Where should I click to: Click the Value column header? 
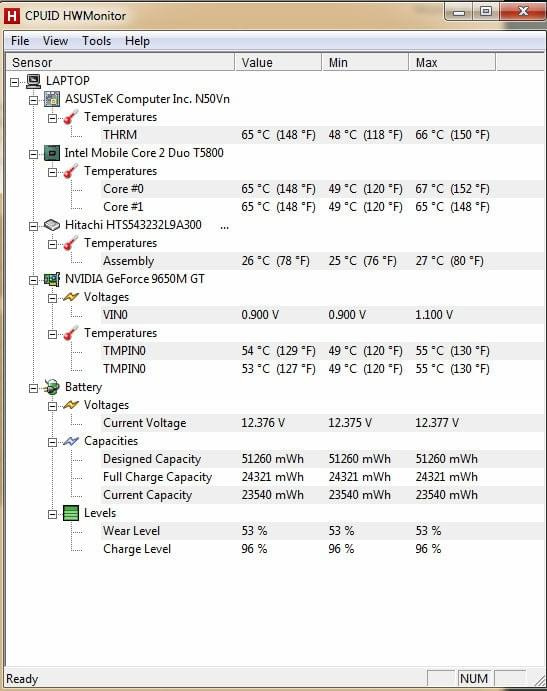[278, 63]
